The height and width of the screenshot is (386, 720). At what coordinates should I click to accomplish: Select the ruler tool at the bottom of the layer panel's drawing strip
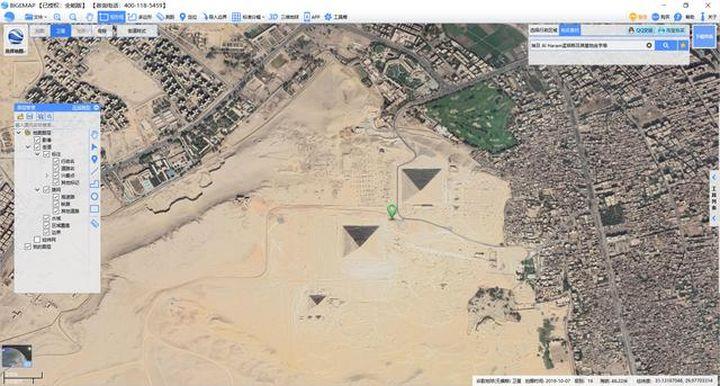[95, 224]
